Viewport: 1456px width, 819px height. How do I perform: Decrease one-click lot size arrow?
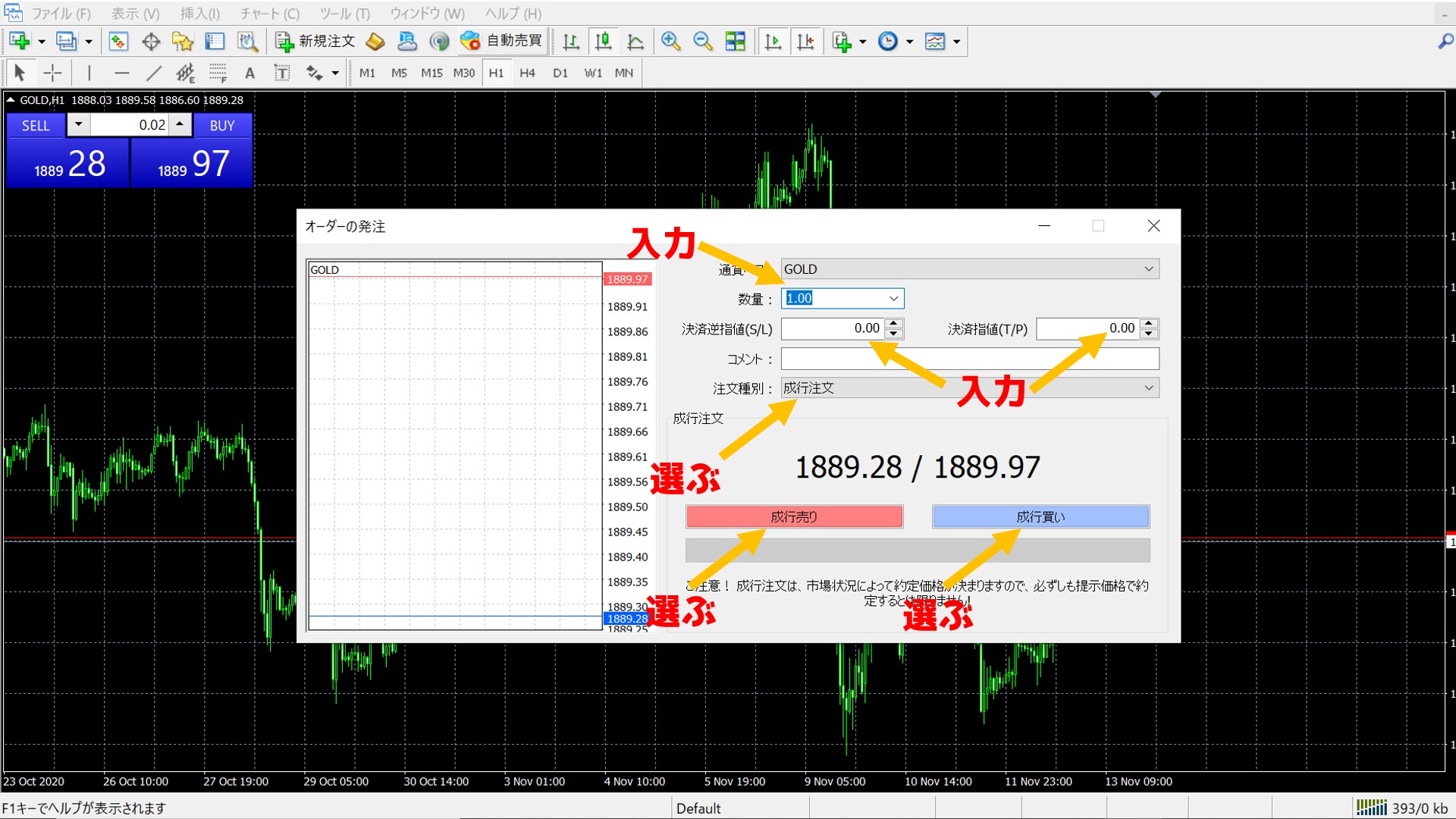(x=78, y=124)
